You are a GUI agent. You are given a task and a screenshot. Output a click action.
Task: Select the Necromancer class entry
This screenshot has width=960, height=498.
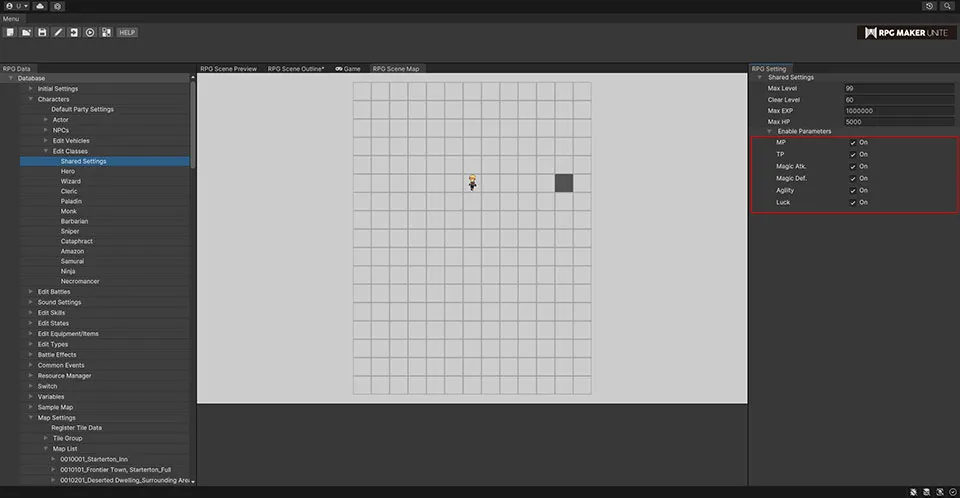click(80, 281)
